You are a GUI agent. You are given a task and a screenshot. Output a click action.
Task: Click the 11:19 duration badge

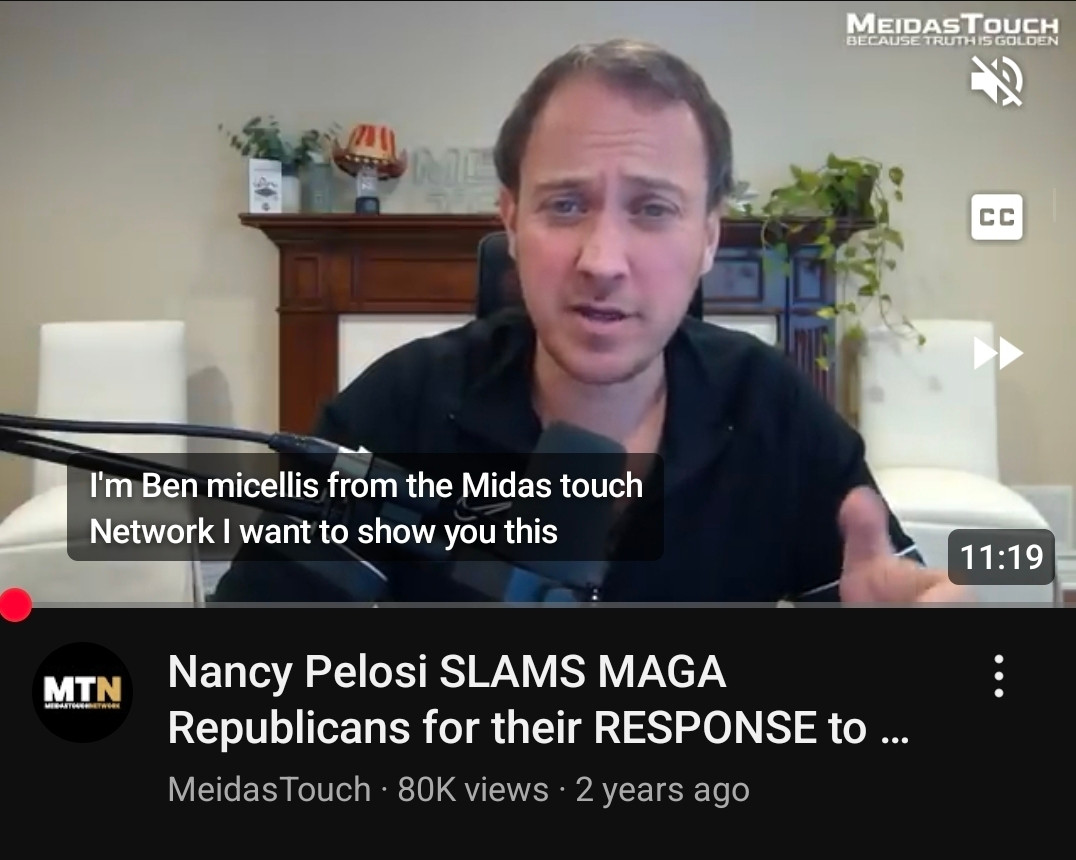[1001, 557]
